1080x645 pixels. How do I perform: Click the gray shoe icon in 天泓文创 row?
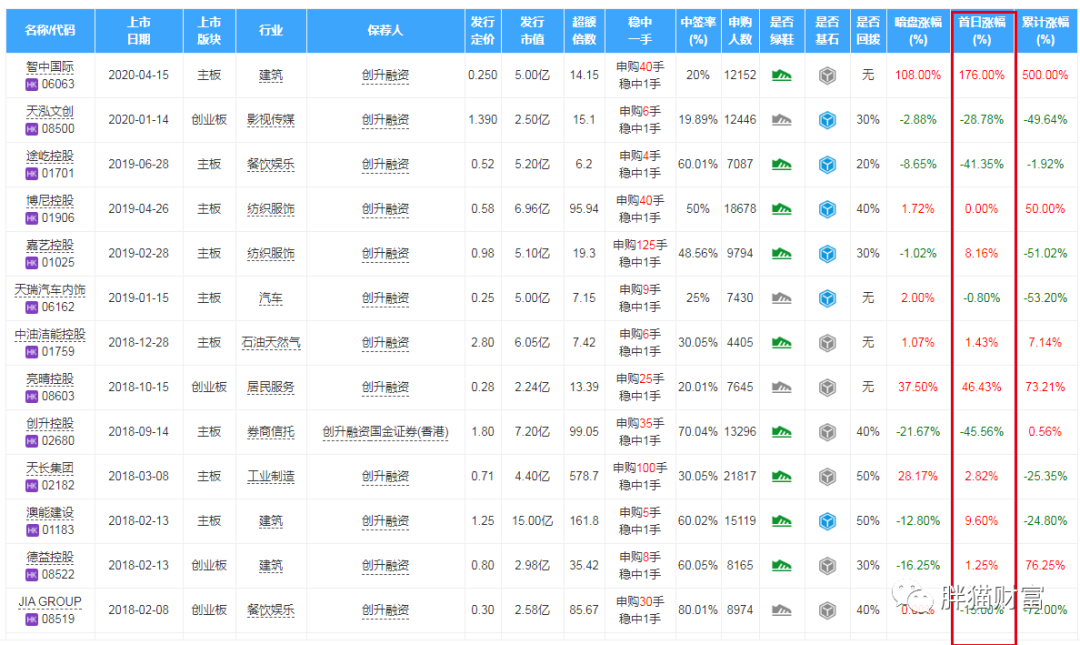781,119
